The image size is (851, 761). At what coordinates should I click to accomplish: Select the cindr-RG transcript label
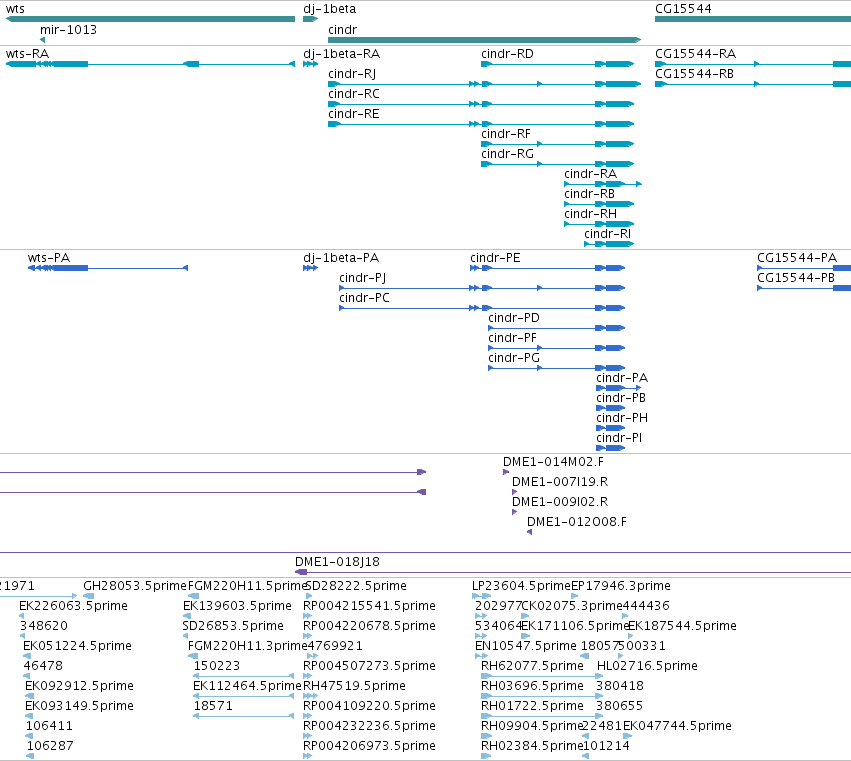(507, 154)
